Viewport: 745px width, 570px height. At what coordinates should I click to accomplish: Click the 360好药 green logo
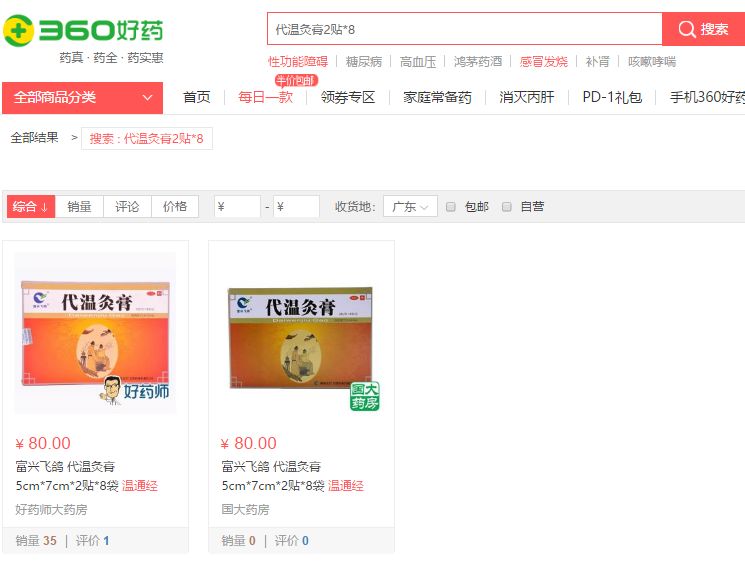click(x=83, y=30)
